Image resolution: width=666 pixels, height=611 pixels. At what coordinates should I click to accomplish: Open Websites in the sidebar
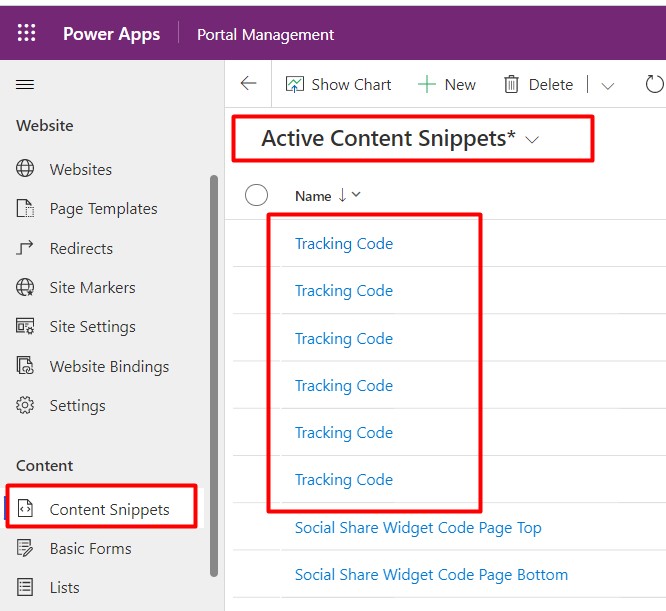point(81,169)
